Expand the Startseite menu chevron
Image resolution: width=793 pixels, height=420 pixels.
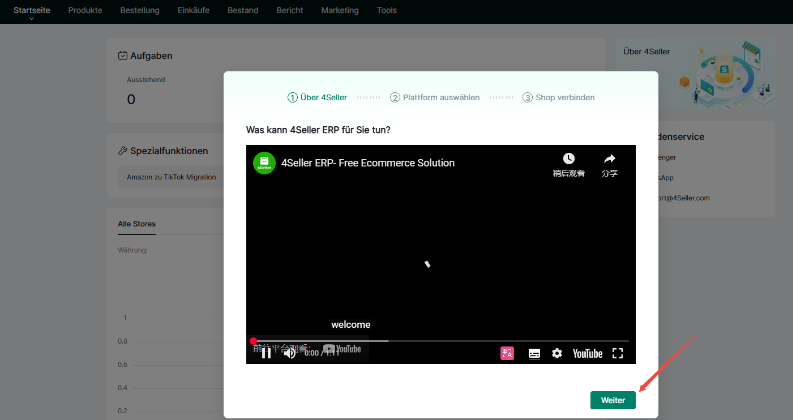pos(31,19)
